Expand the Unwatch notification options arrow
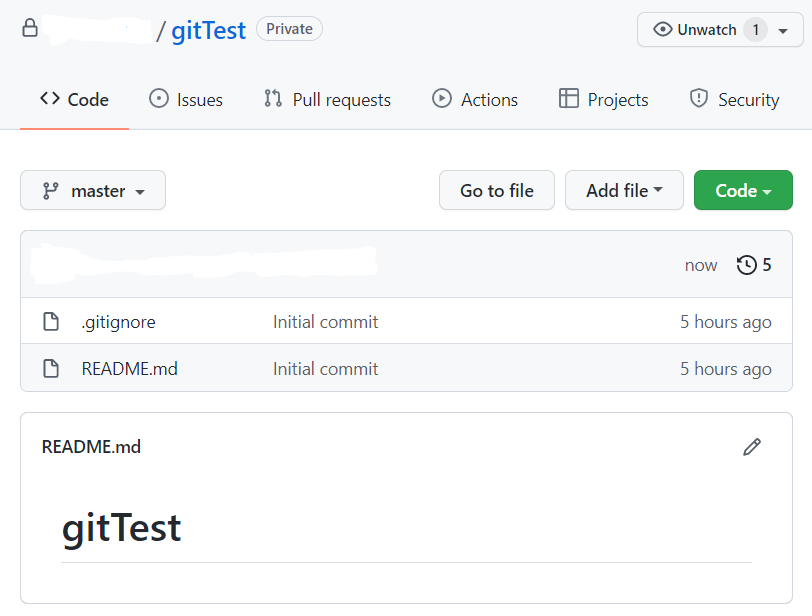Viewport: 812px width, 616px height. click(783, 31)
